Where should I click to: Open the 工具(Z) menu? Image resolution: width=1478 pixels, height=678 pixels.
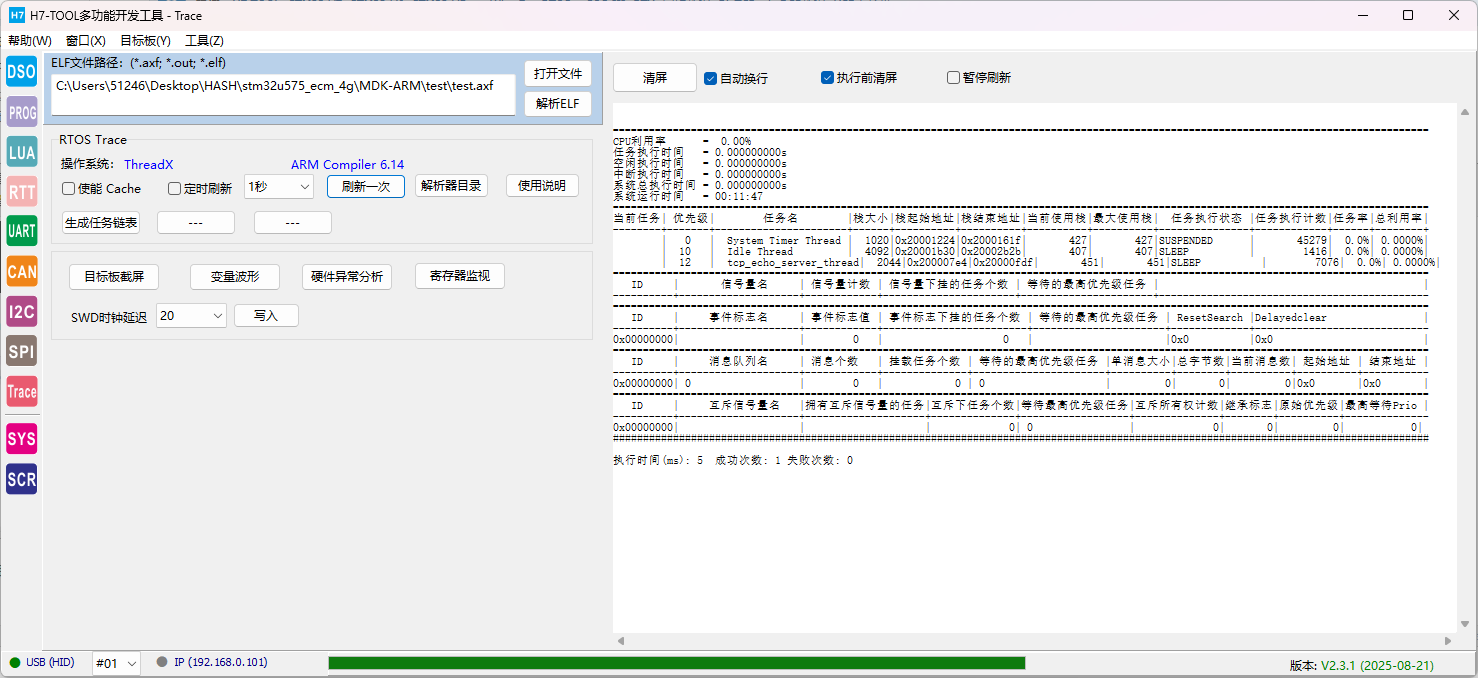[204, 41]
